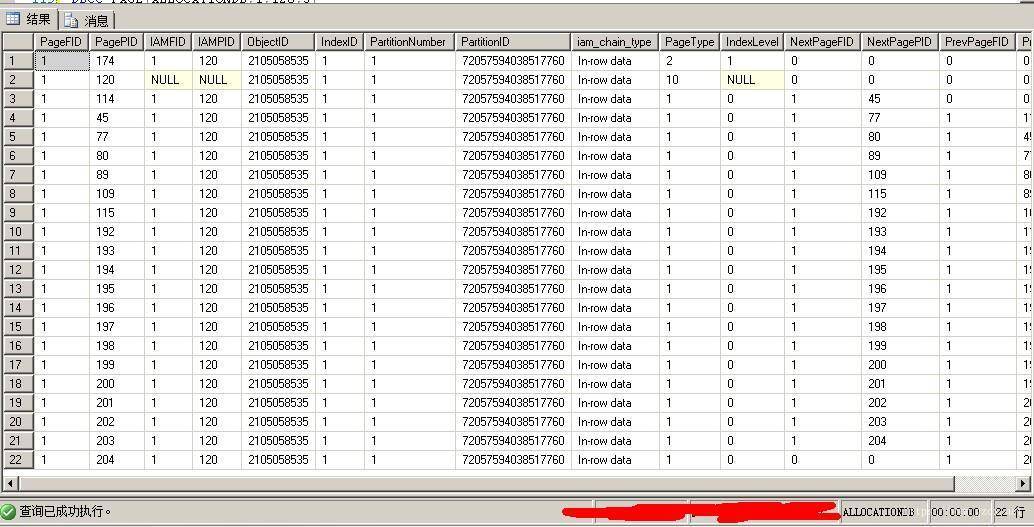Click the PageFID column header
This screenshot has width=1034, height=527.
[61, 42]
